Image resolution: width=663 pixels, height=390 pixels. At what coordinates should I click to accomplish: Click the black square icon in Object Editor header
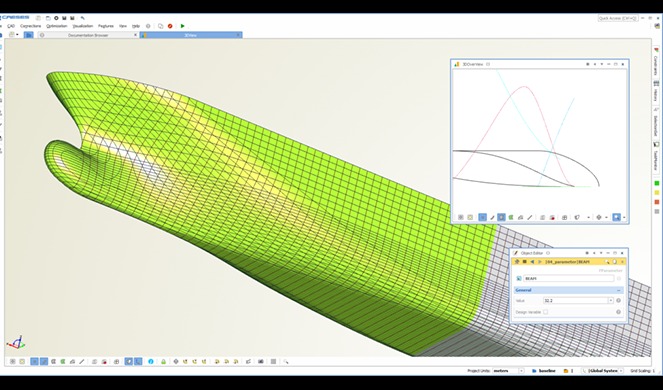click(x=525, y=262)
